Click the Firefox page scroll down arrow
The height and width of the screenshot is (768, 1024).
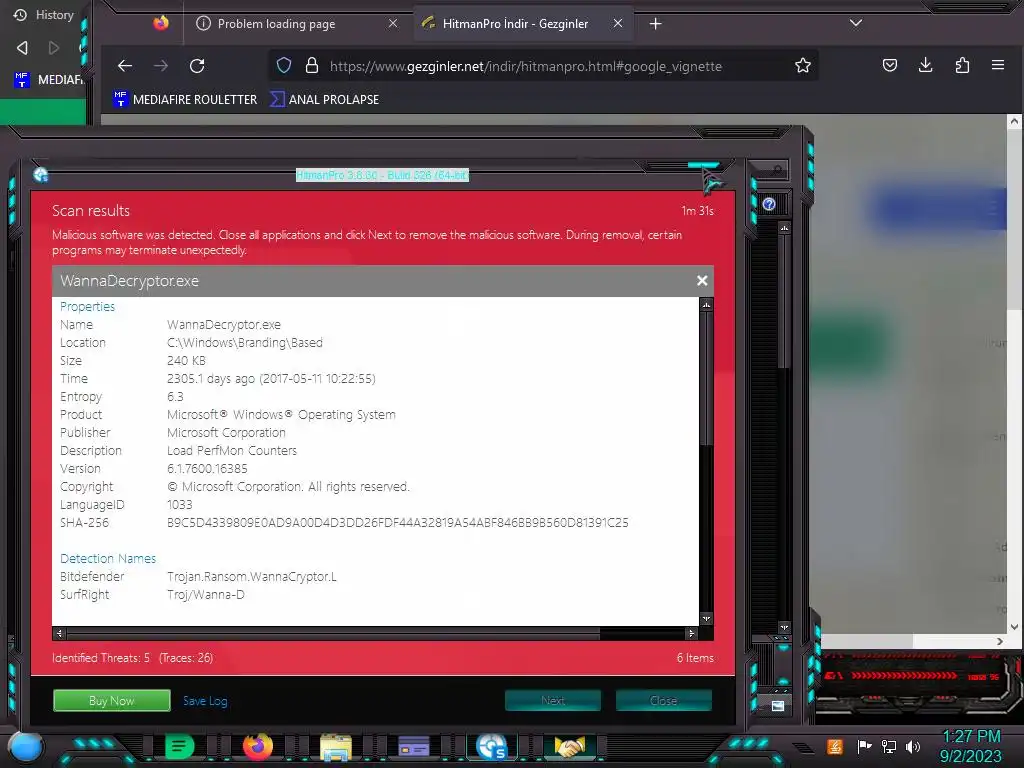[1014, 627]
